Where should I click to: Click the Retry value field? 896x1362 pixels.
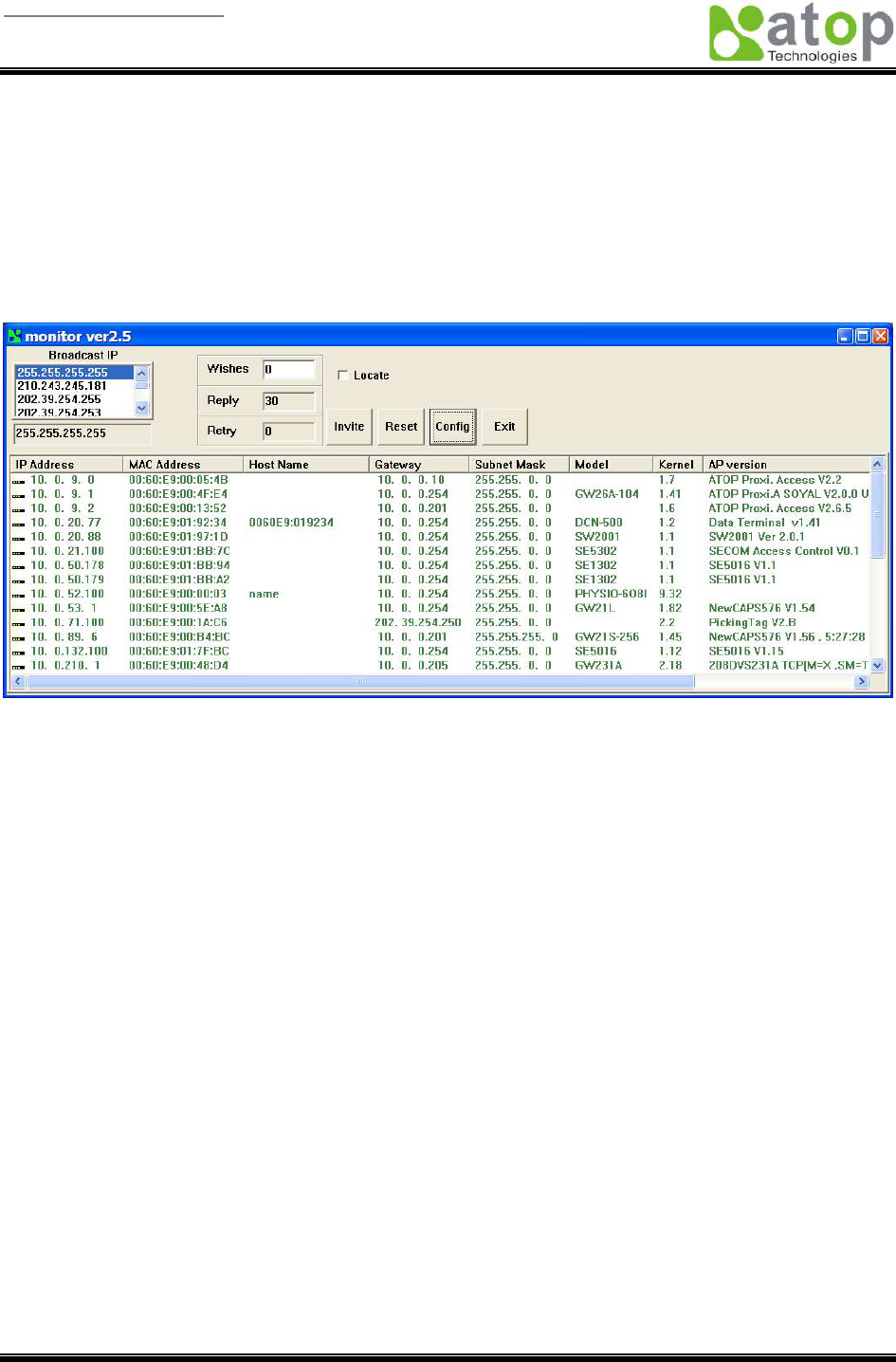click(289, 431)
